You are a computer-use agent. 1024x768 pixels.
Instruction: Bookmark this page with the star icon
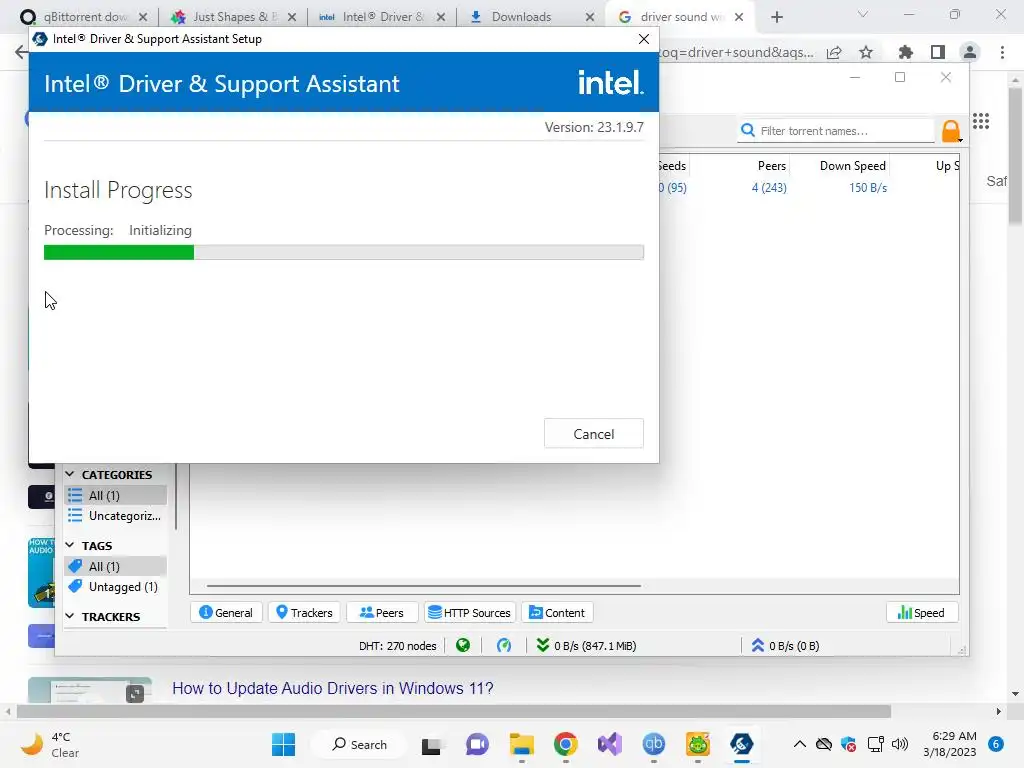(x=866, y=52)
